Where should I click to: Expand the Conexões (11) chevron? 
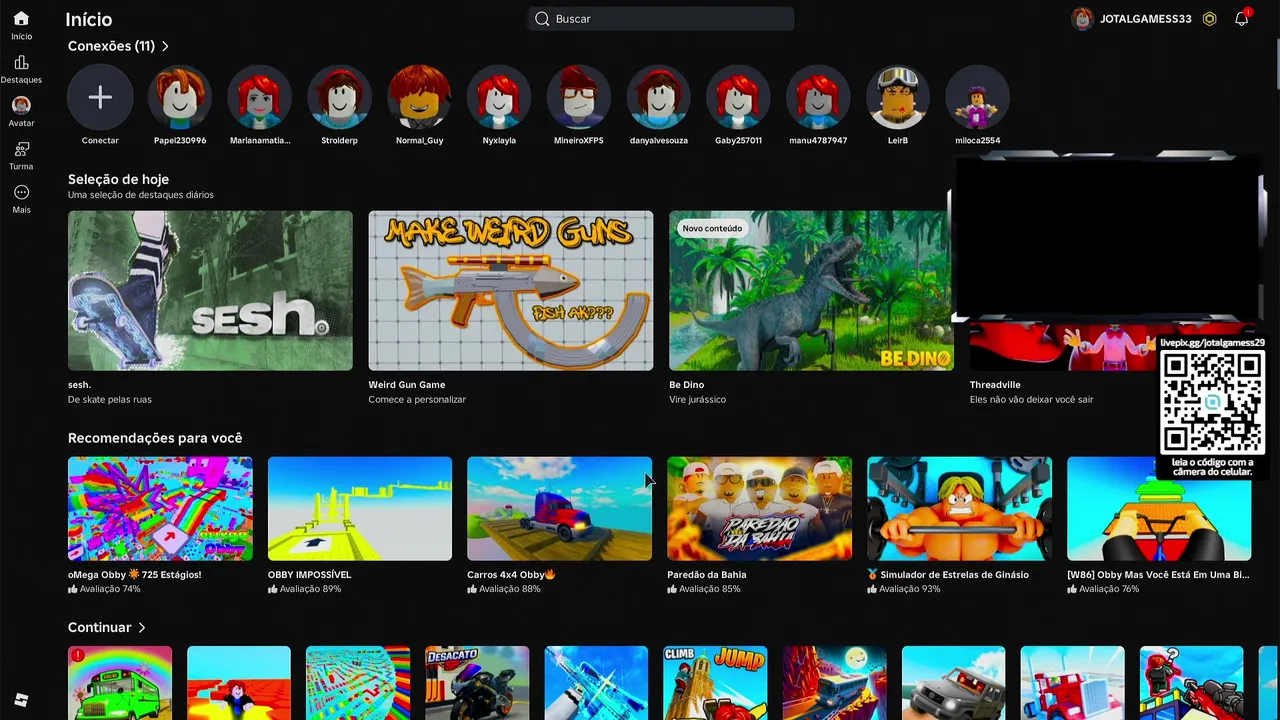pos(165,46)
